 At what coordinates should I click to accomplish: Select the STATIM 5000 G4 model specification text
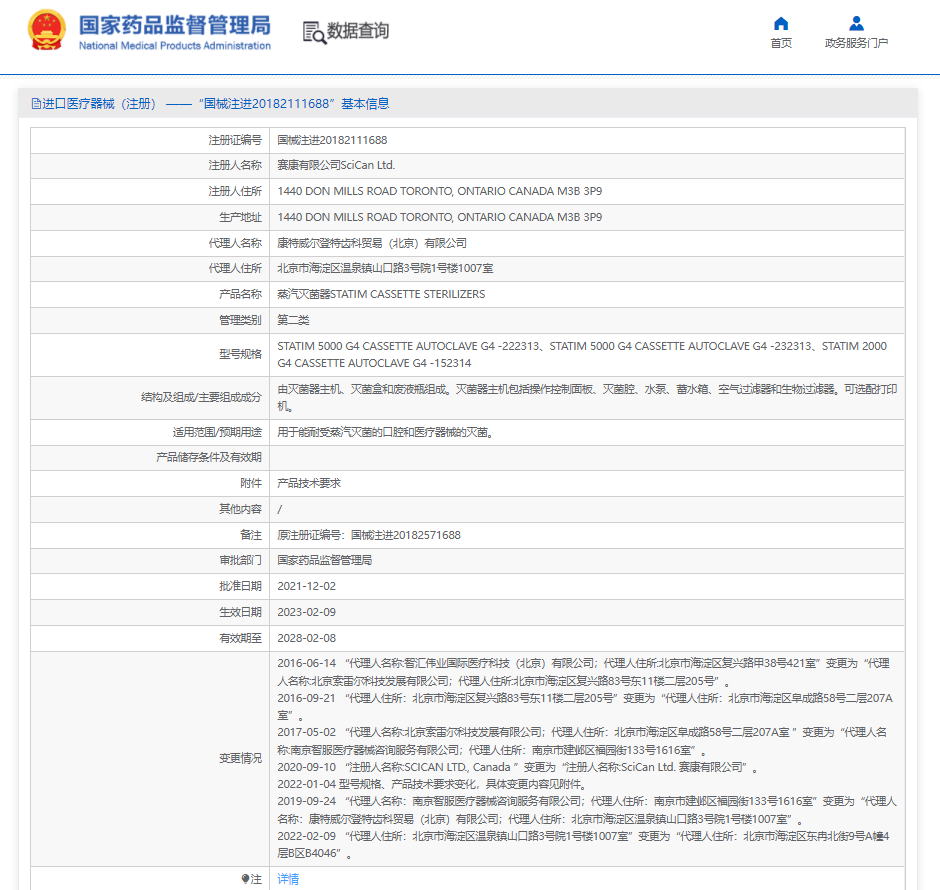[582, 355]
